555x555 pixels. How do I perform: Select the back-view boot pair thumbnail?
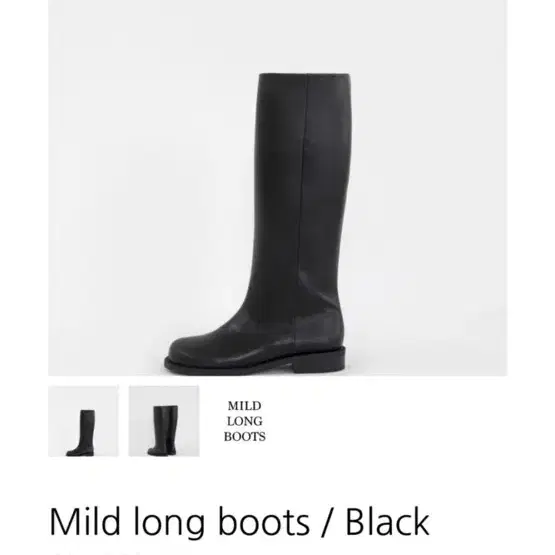[x=164, y=421]
